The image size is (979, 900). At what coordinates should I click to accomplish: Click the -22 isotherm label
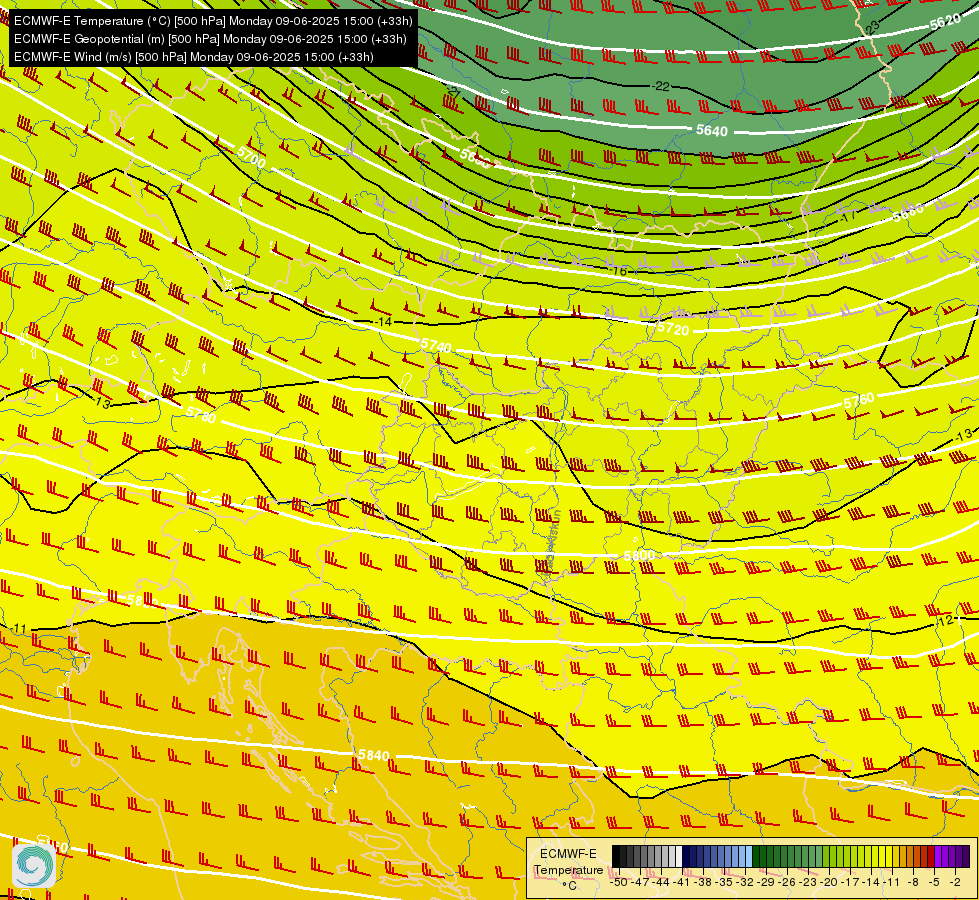pos(661,86)
